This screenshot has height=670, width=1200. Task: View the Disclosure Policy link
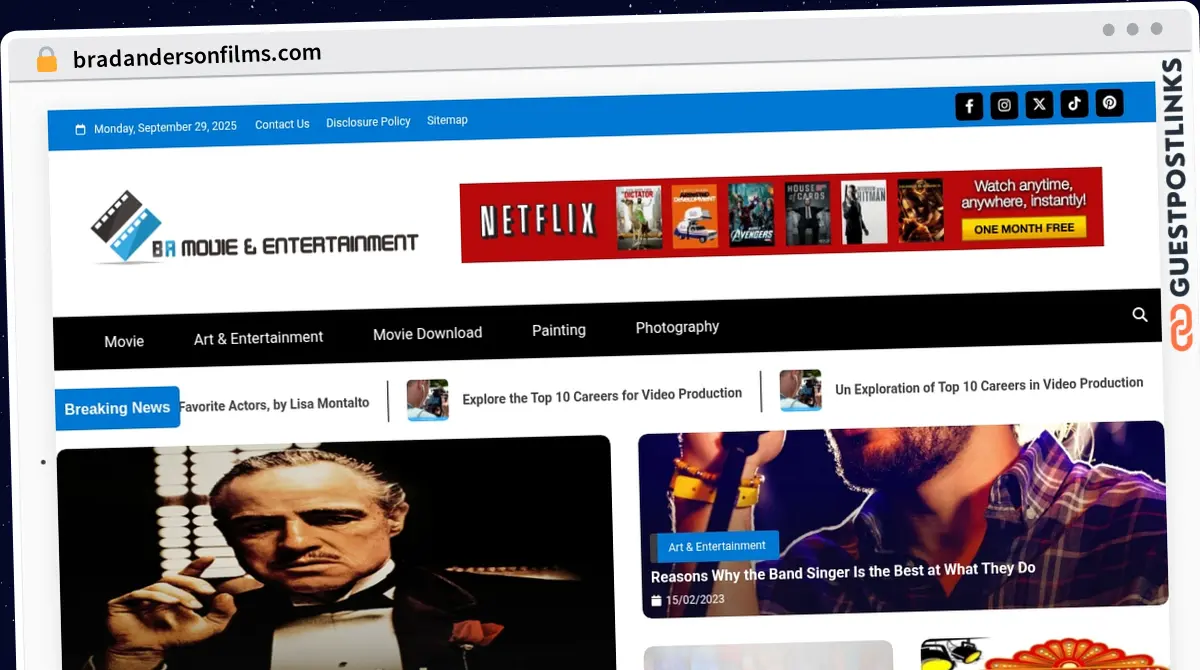368,122
